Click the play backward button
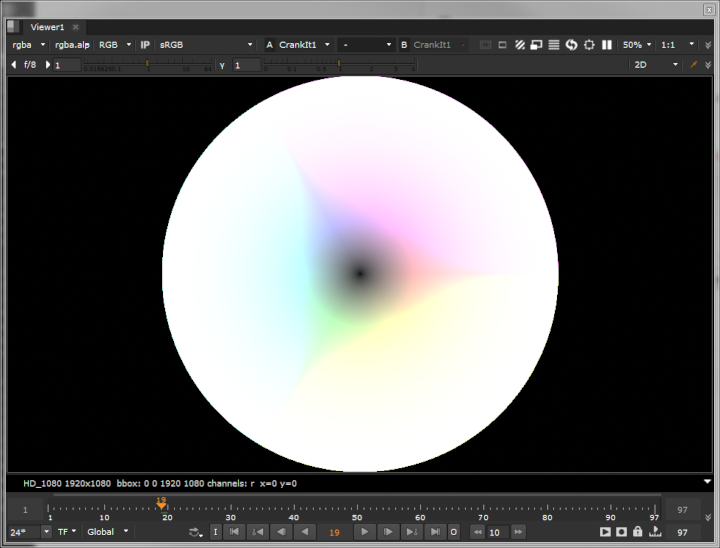Viewport: 720px width, 548px height. pyautogui.click(x=303, y=532)
